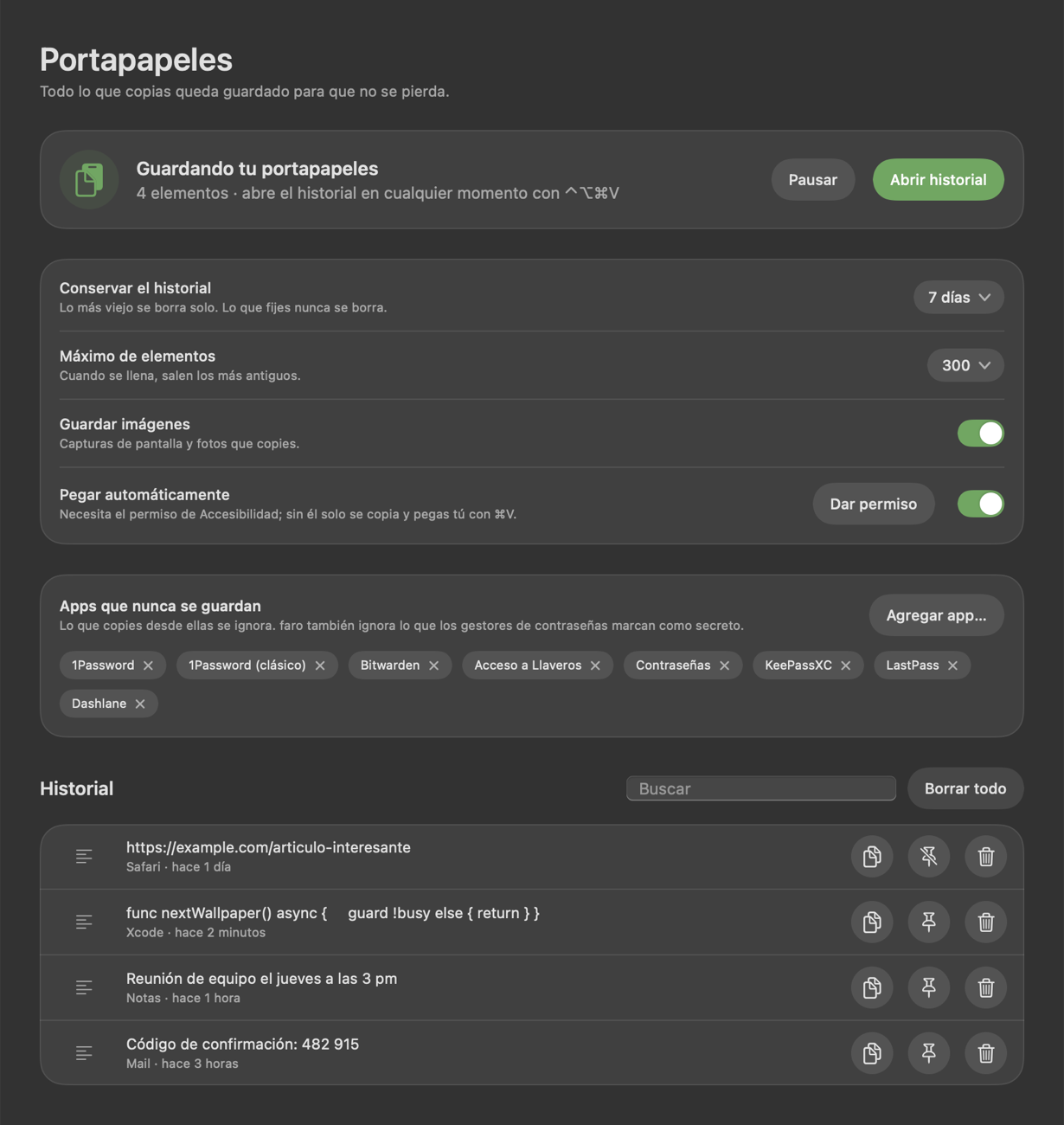Remove Contraseñas from excluded apps

pos(725,665)
